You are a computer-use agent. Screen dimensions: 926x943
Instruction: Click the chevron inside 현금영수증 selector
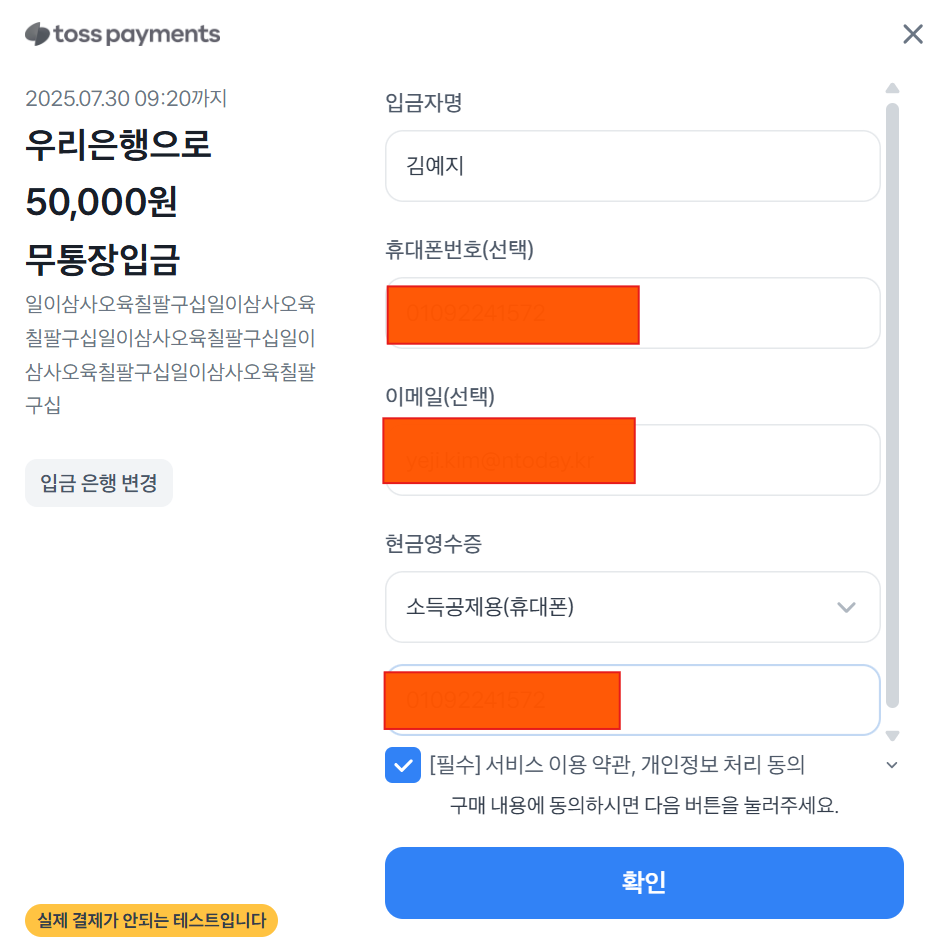(846, 607)
